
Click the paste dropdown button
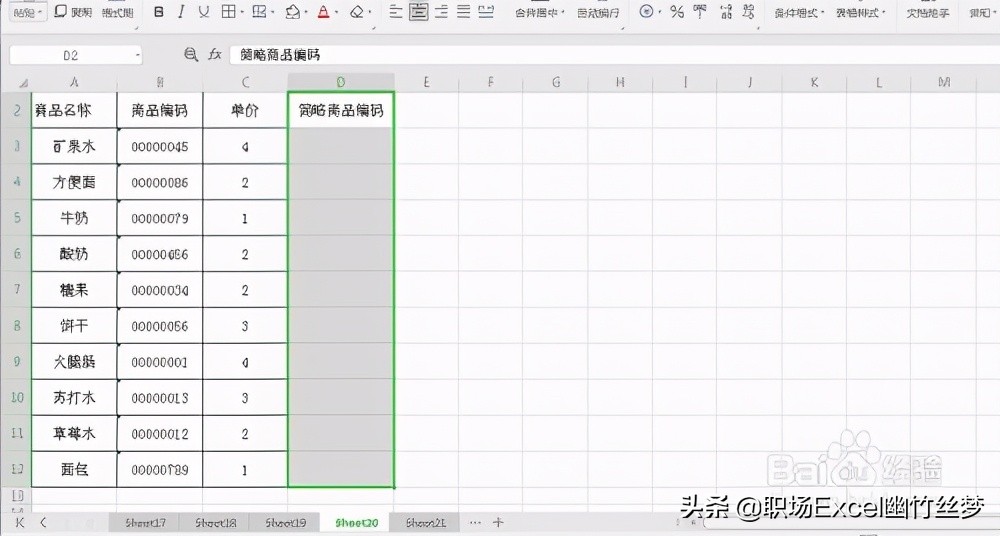[29, 12]
